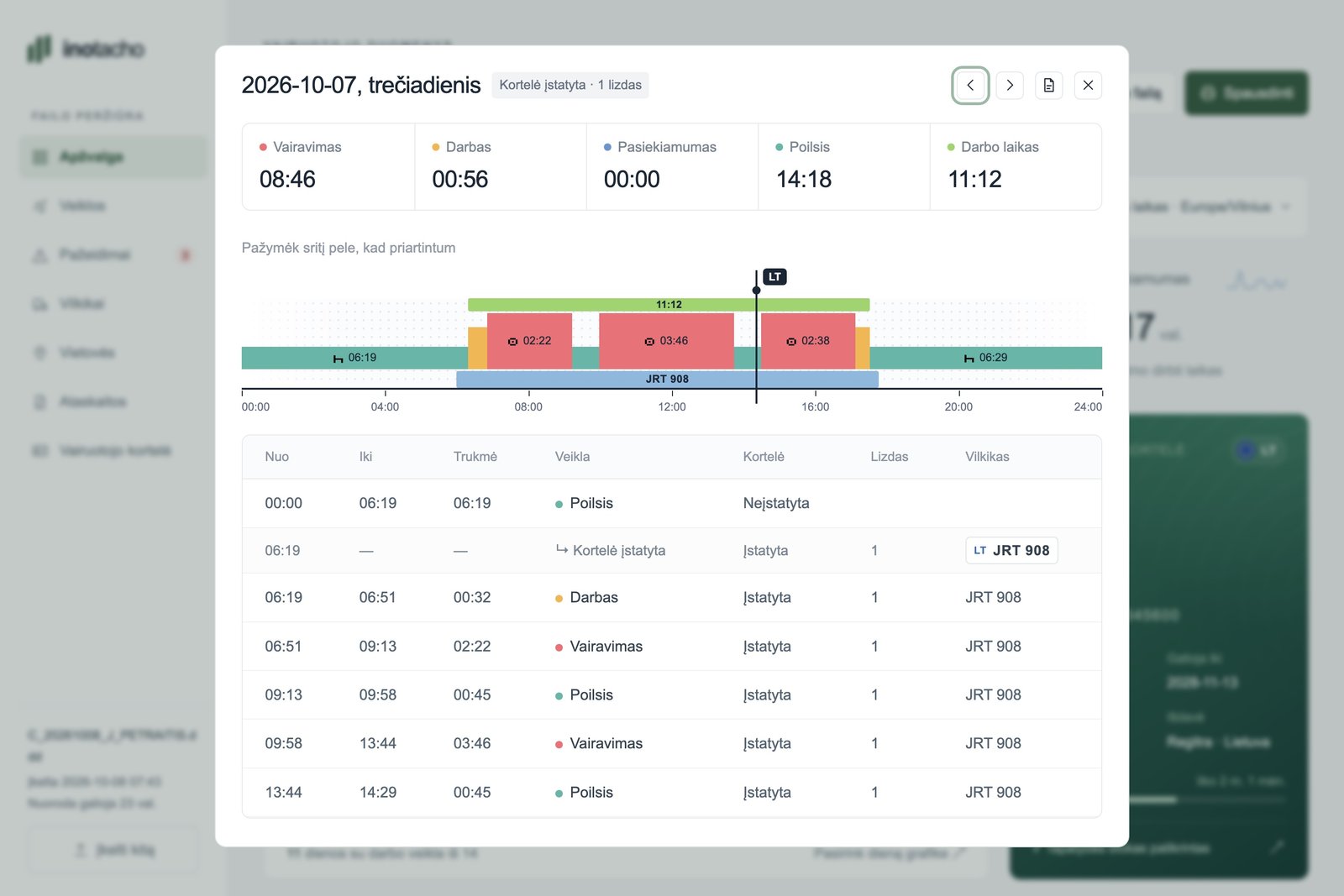The height and width of the screenshot is (896, 1344).
Task: Click the 2026-10-07, trečiadienis title
Action: click(x=361, y=85)
